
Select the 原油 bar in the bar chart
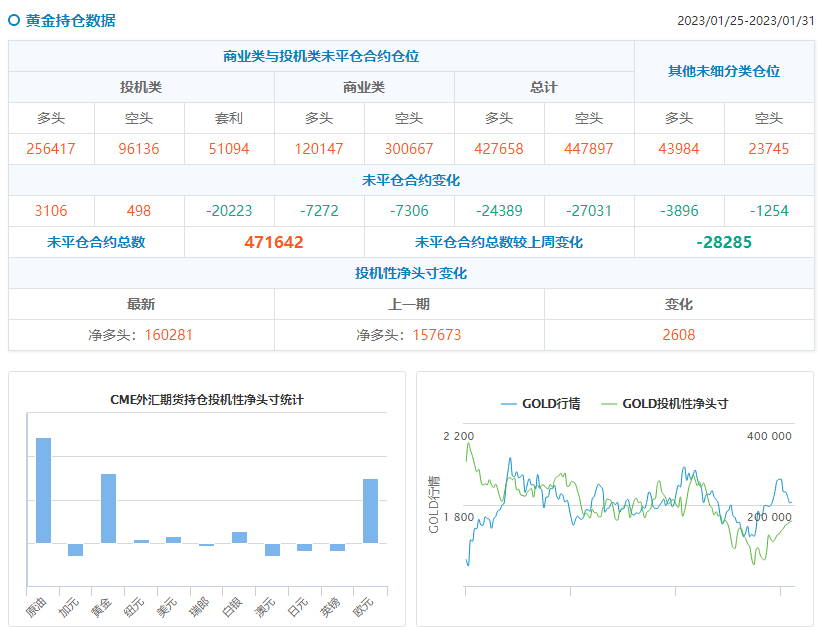coord(43,490)
